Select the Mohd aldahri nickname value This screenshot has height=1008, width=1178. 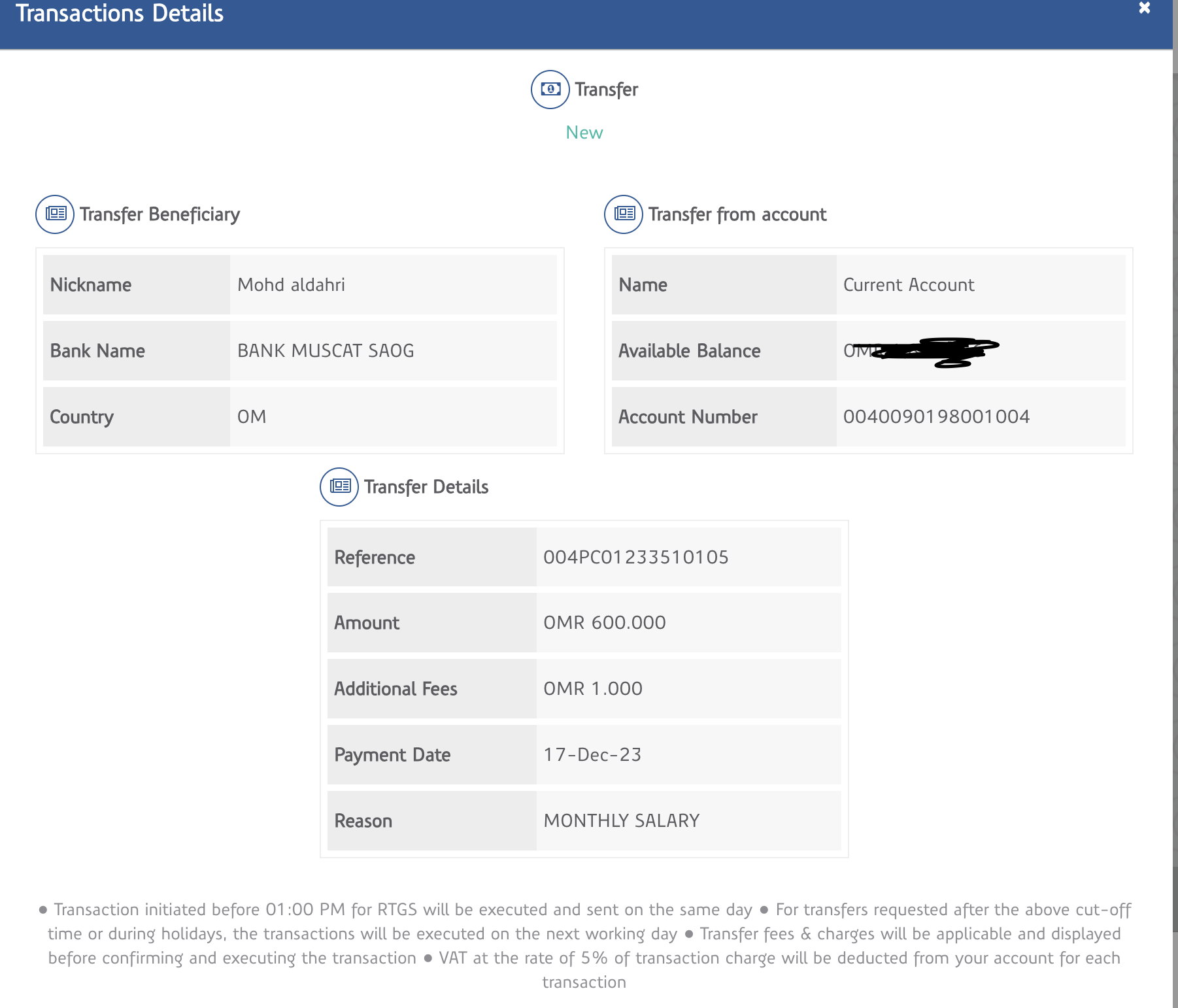tap(291, 285)
